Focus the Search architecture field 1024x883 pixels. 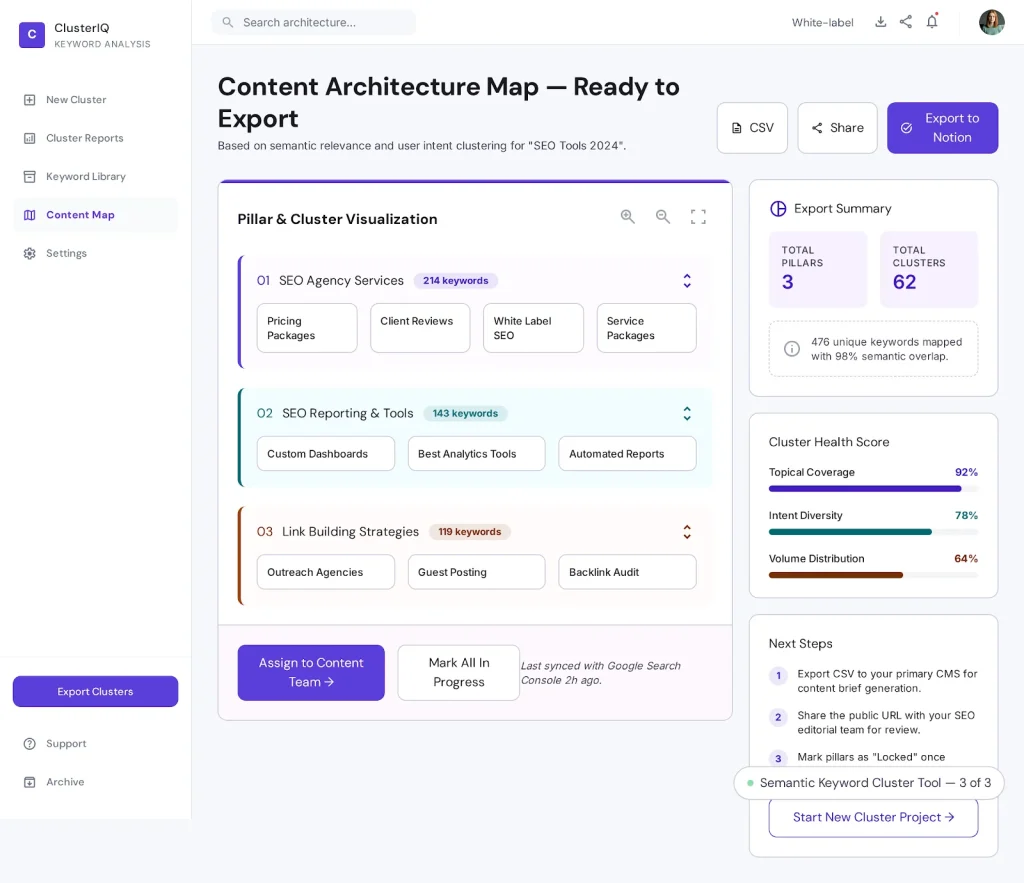pyautogui.click(x=313, y=22)
